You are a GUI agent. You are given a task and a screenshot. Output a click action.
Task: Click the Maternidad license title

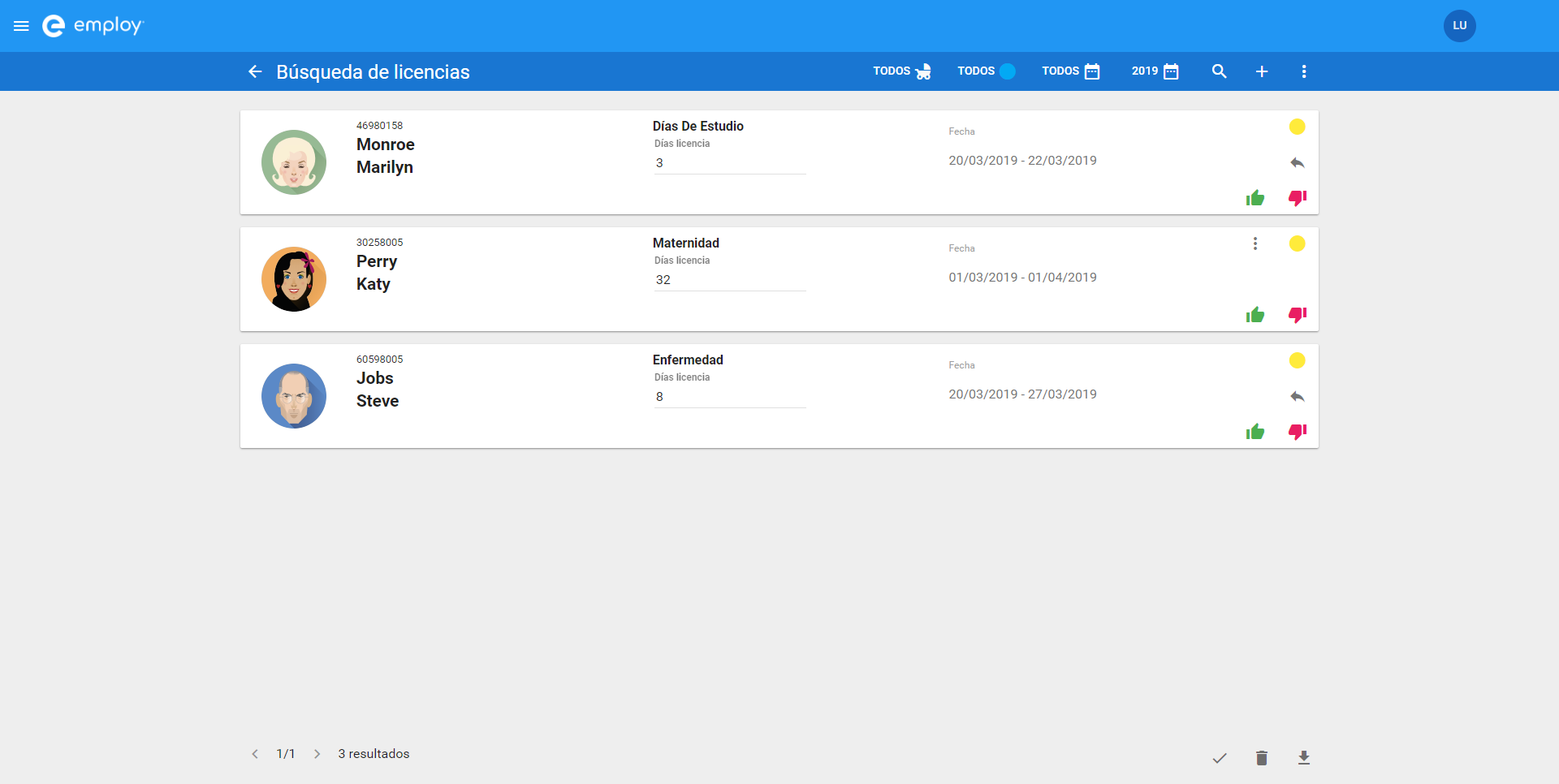pos(686,243)
